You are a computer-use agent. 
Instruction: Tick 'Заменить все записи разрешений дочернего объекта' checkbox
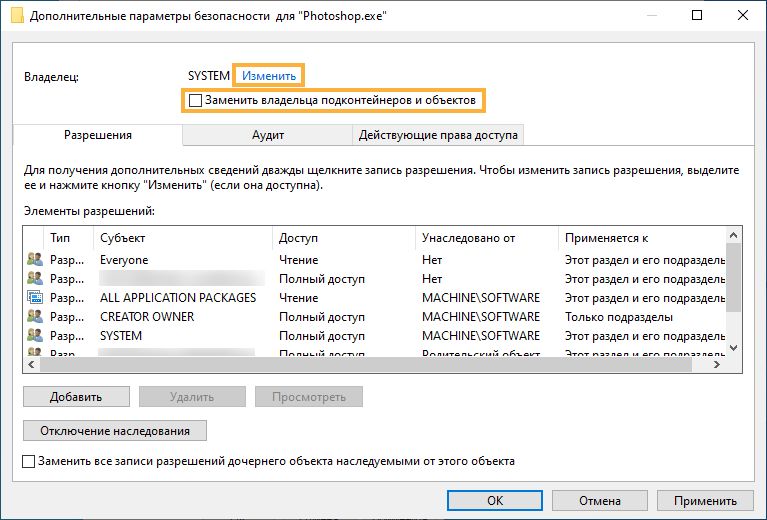click(x=28, y=461)
